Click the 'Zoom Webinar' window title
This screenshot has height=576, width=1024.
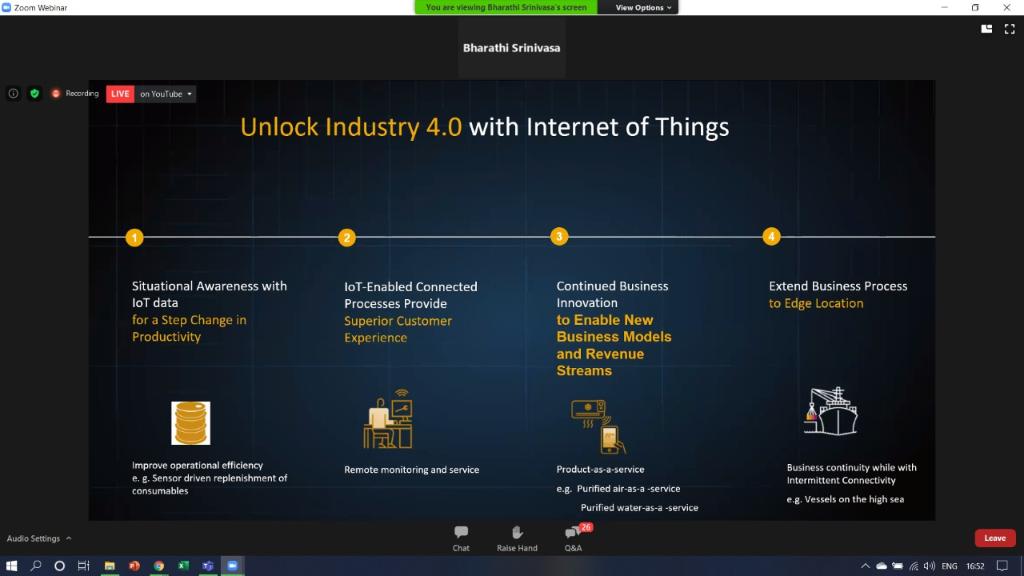click(40, 7)
